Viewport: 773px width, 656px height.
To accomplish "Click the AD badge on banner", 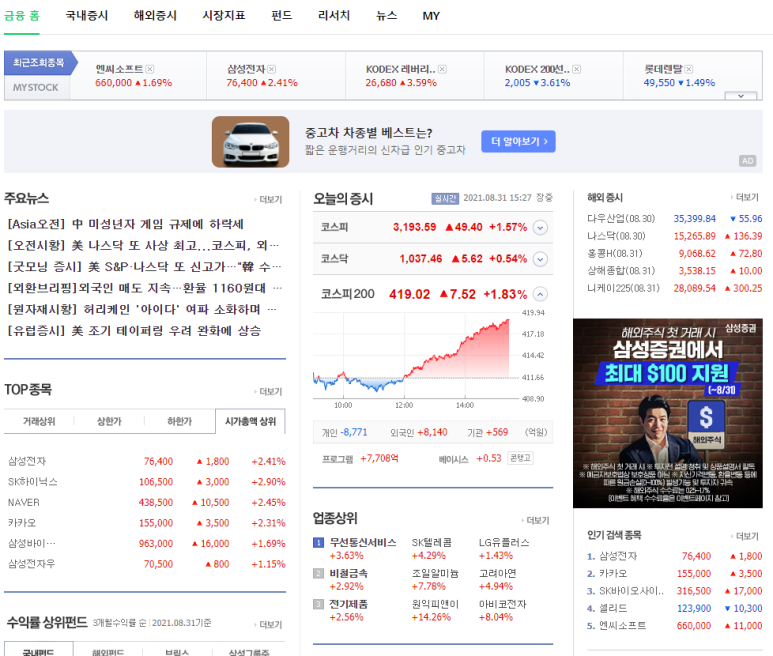I will point(747,161).
